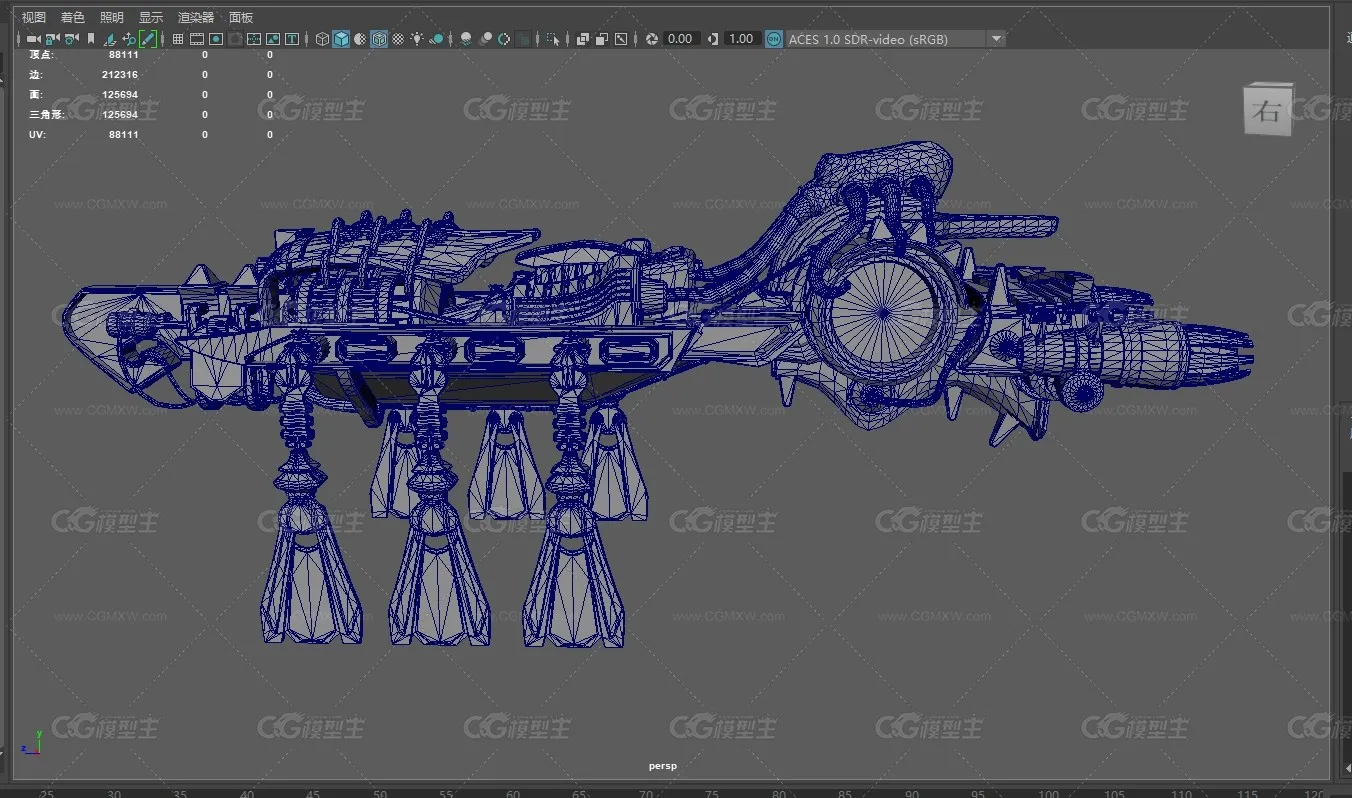Click the Exposure aperture icon
The height and width of the screenshot is (798, 1352).
point(652,39)
